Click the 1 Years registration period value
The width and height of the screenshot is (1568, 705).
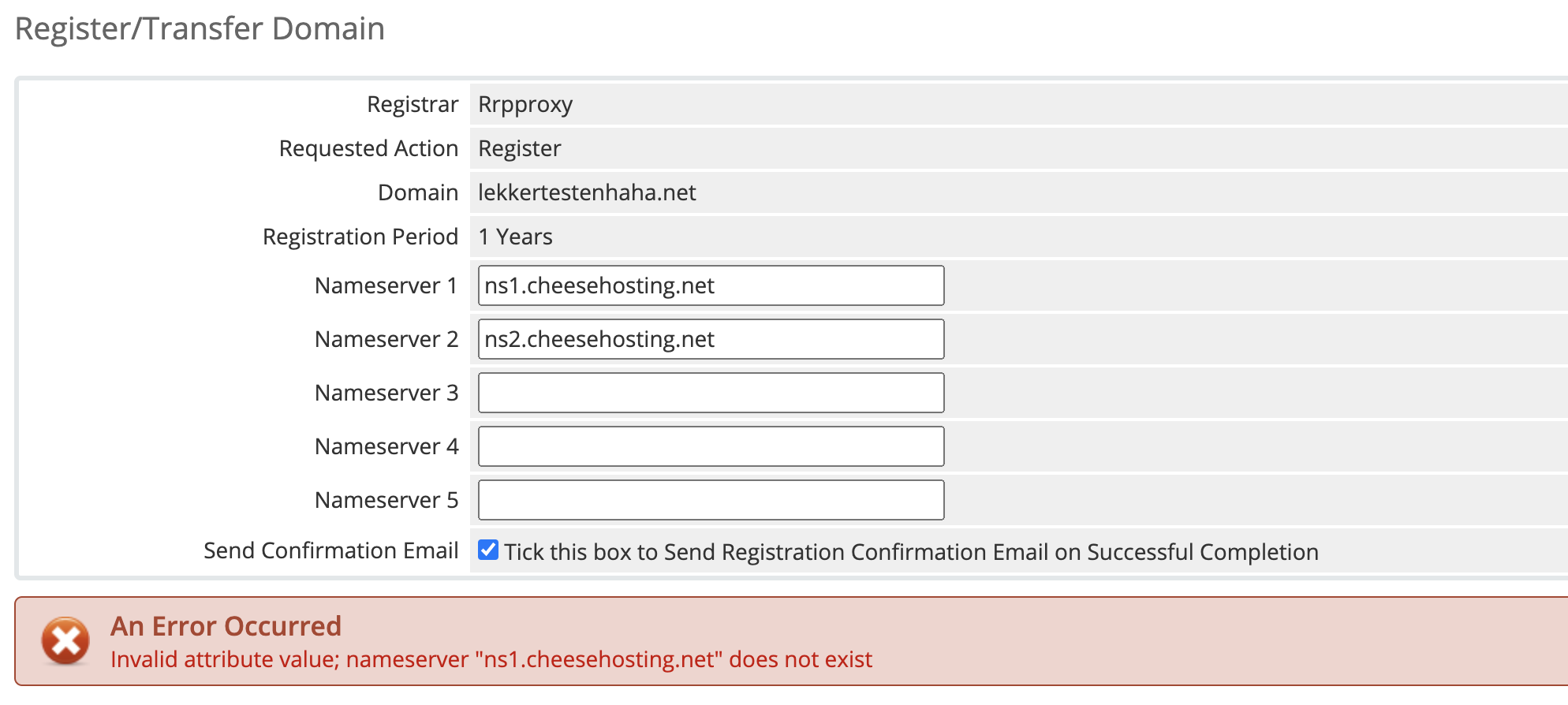tap(515, 237)
